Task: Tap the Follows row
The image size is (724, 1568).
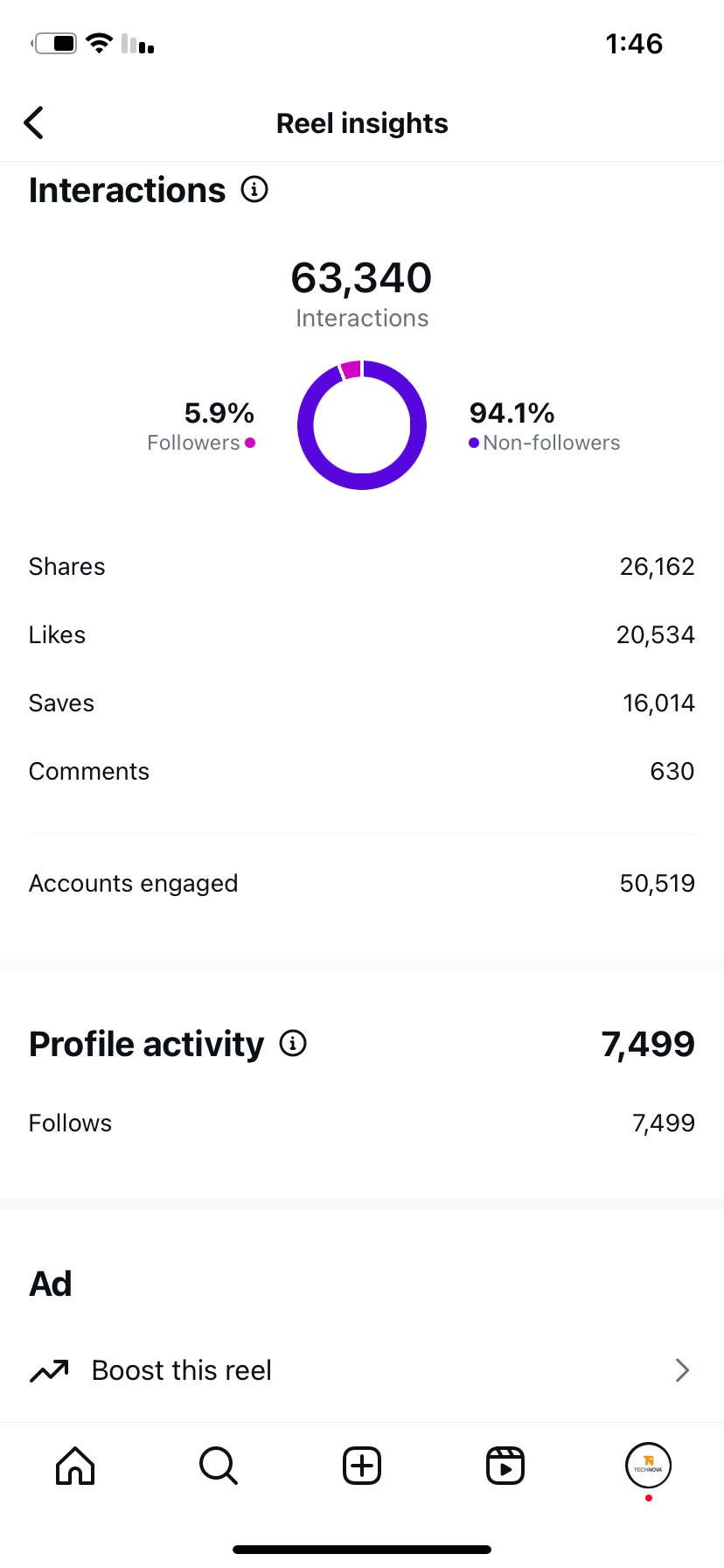Action: coord(362,1123)
